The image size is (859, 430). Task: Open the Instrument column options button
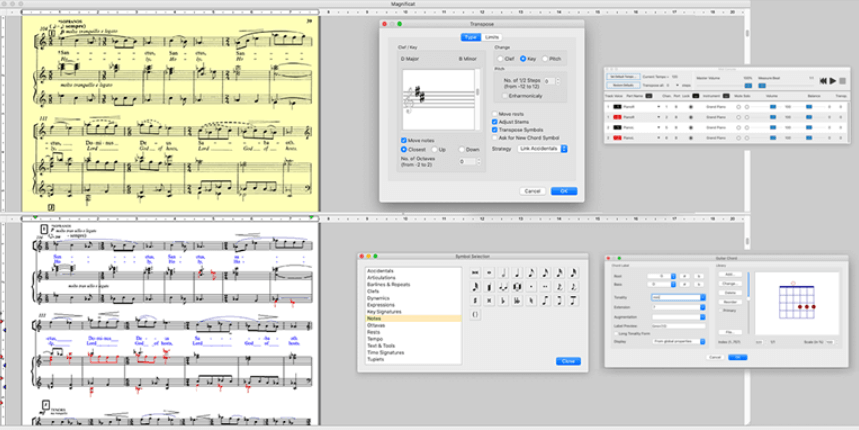click(x=726, y=96)
